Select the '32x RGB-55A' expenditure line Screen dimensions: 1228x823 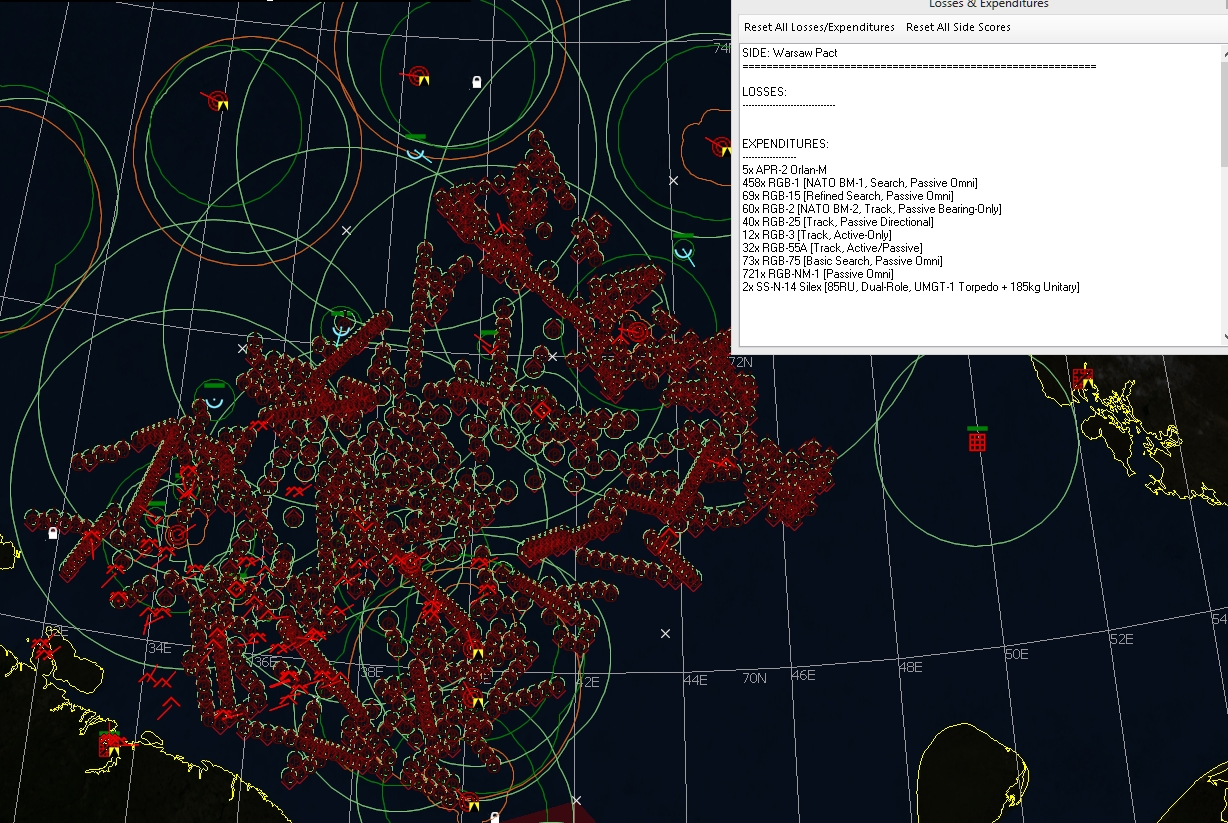point(832,248)
